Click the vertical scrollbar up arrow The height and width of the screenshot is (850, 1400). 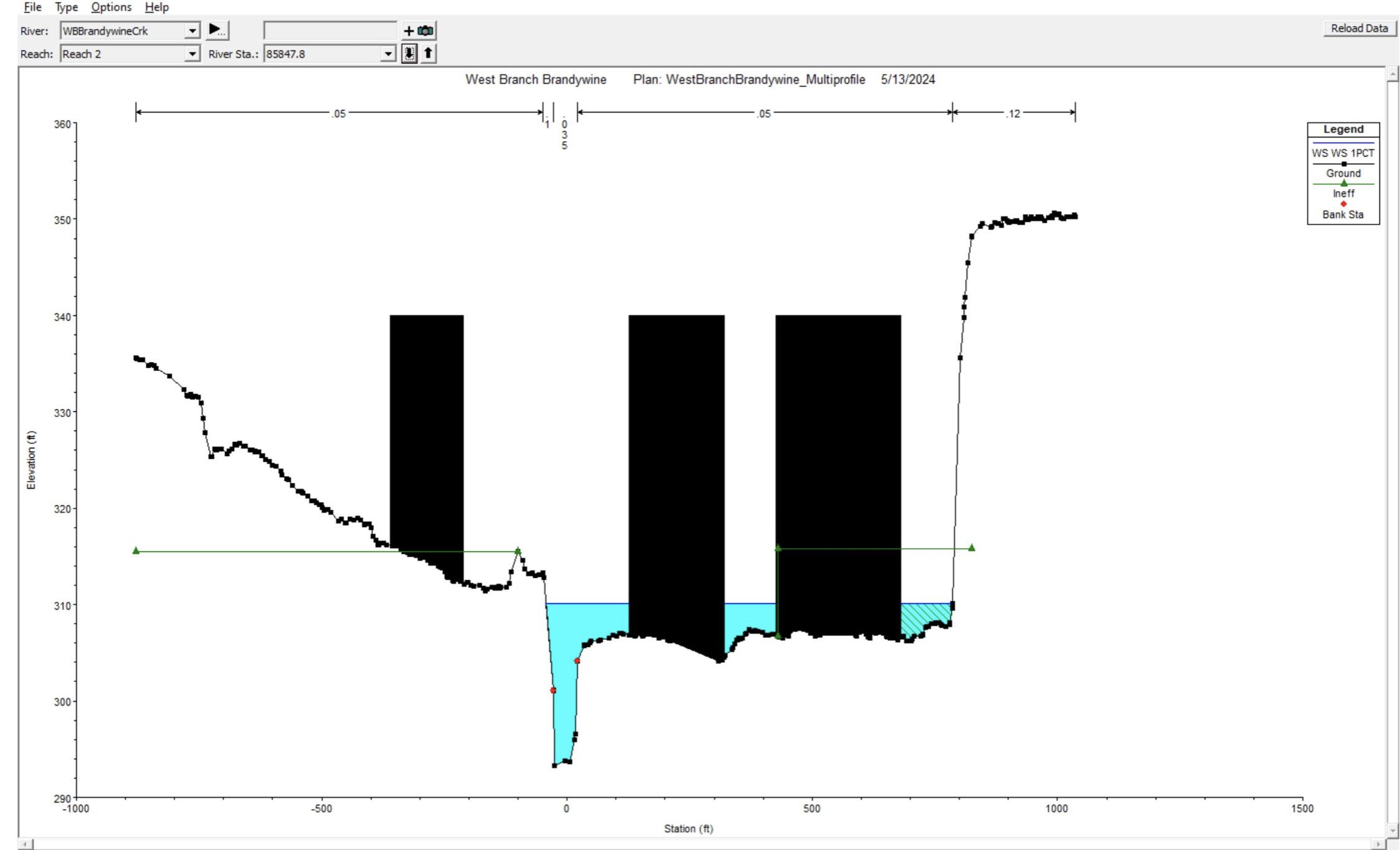pyautogui.click(x=1393, y=75)
